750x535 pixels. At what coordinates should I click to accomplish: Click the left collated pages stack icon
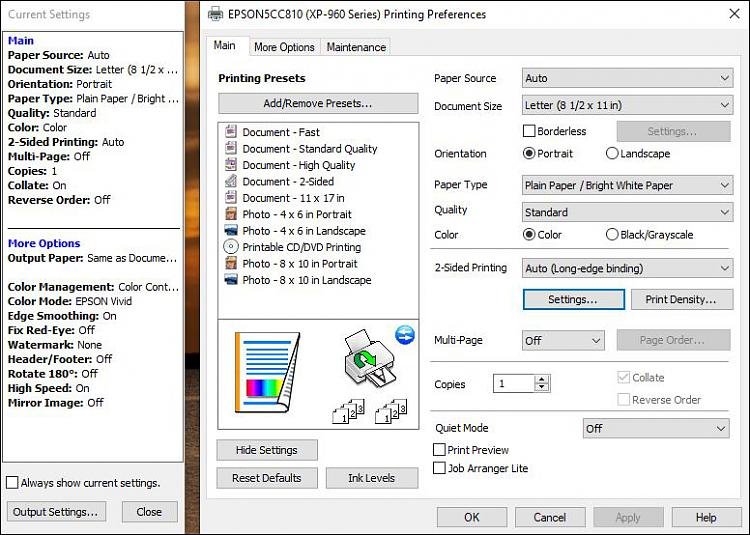click(x=349, y=411)
